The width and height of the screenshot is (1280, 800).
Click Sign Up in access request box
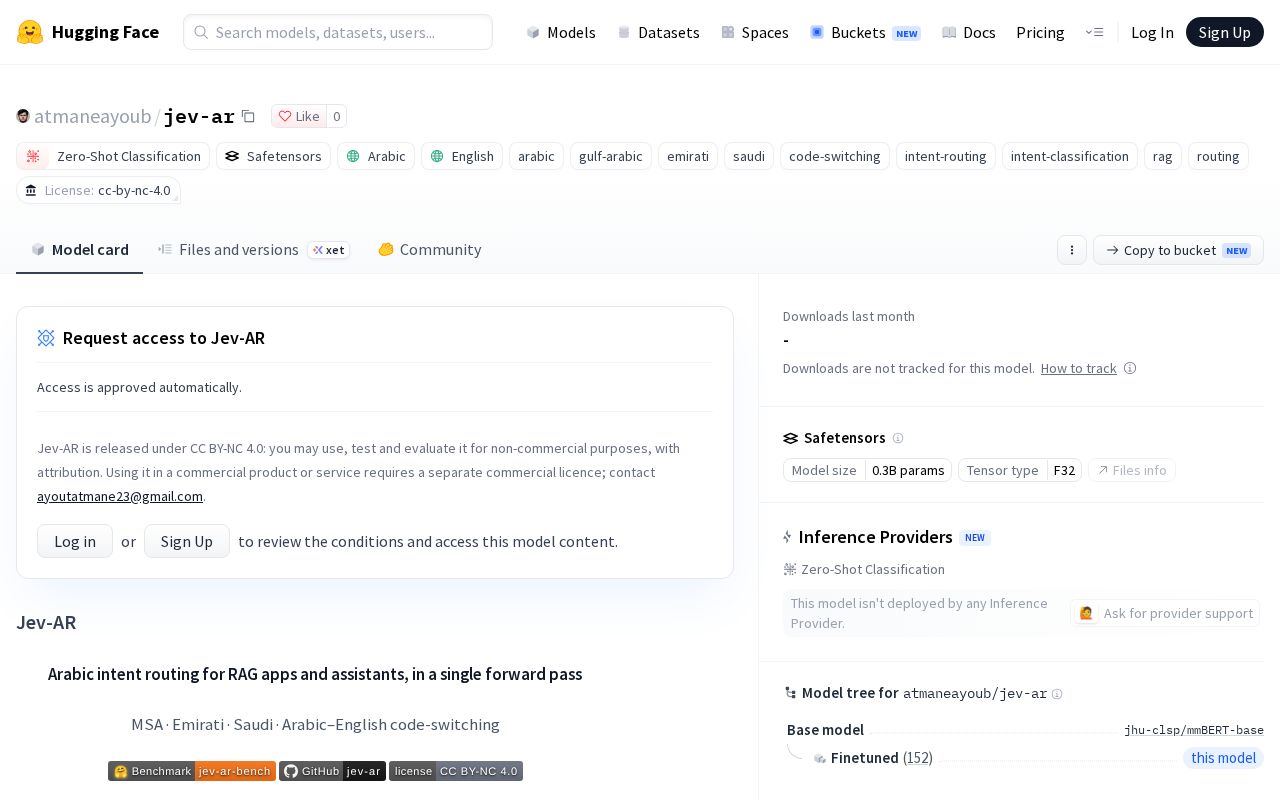[x=187, y=541]
